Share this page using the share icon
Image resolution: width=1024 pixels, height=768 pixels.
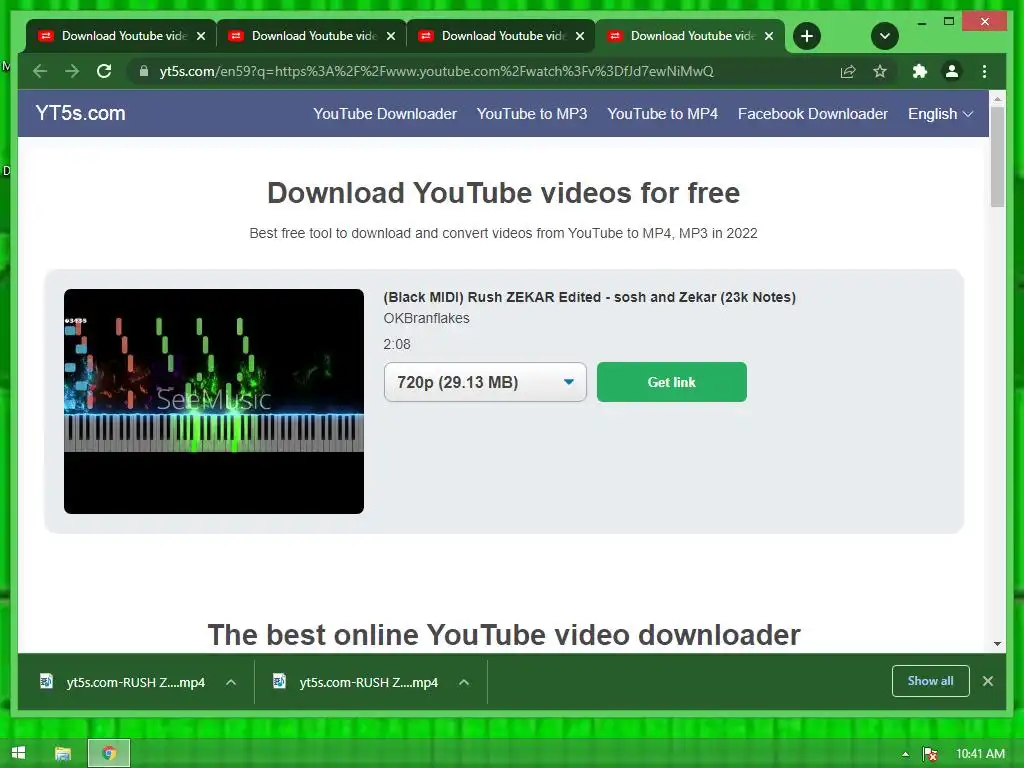click(x=848, y=71)
